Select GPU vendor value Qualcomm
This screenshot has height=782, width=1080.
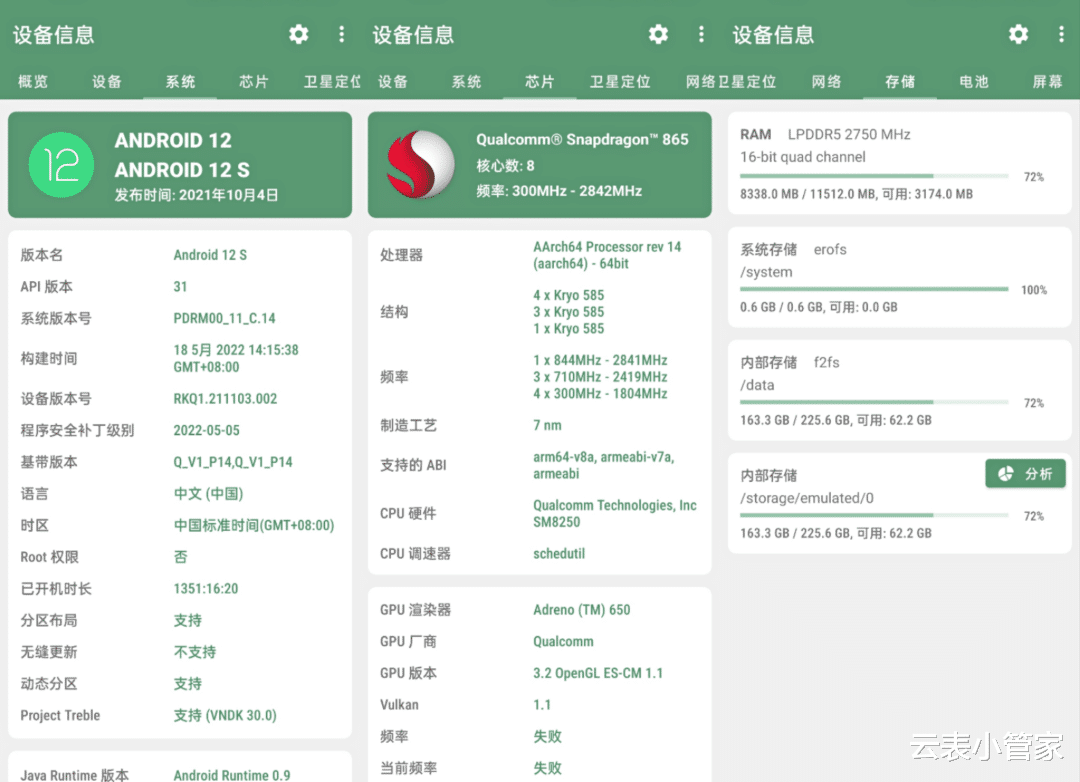click(x=563, y=641)
